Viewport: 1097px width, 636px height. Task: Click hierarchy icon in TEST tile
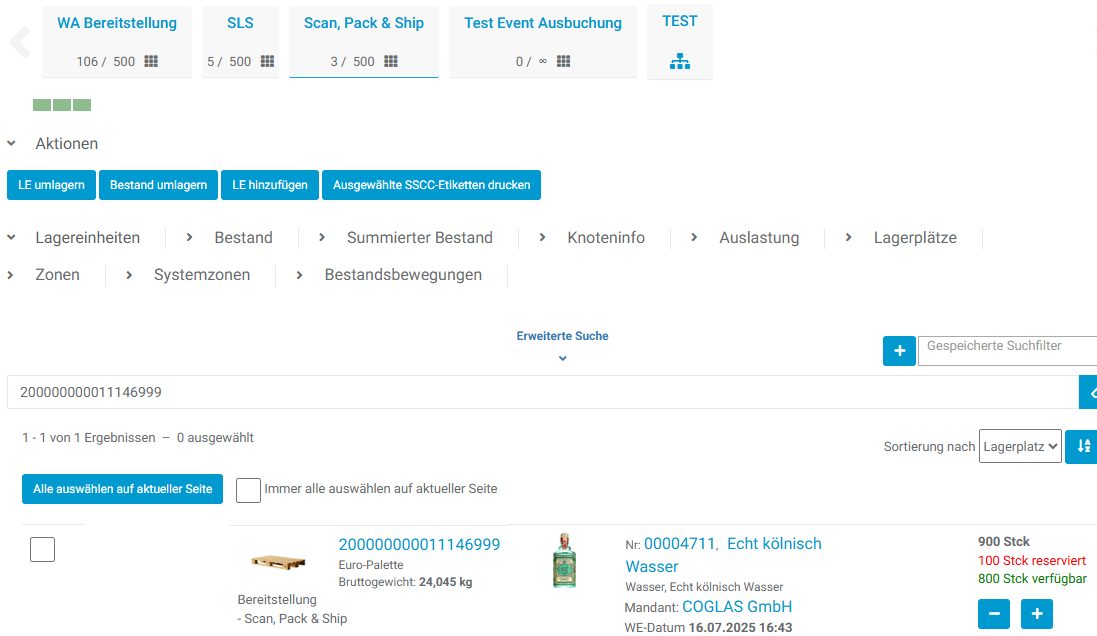click(x=680, y=62)
